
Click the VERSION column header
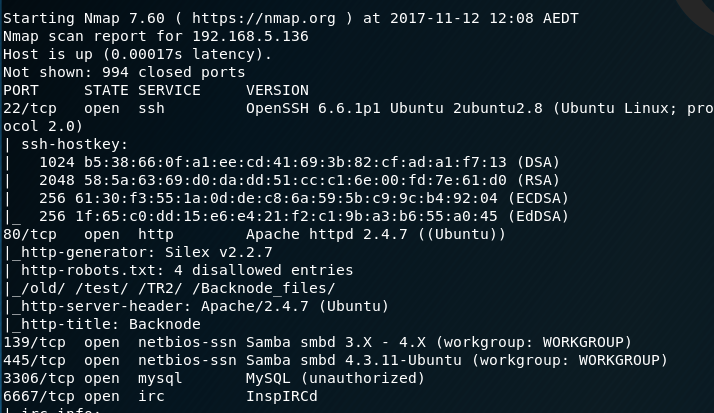[x=277, y=90]
